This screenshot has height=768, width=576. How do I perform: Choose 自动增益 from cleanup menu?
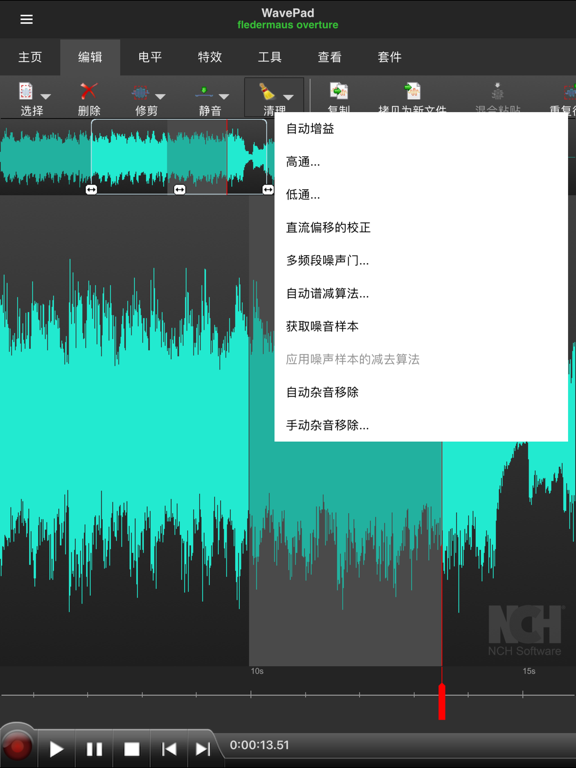tap(420, 129)
